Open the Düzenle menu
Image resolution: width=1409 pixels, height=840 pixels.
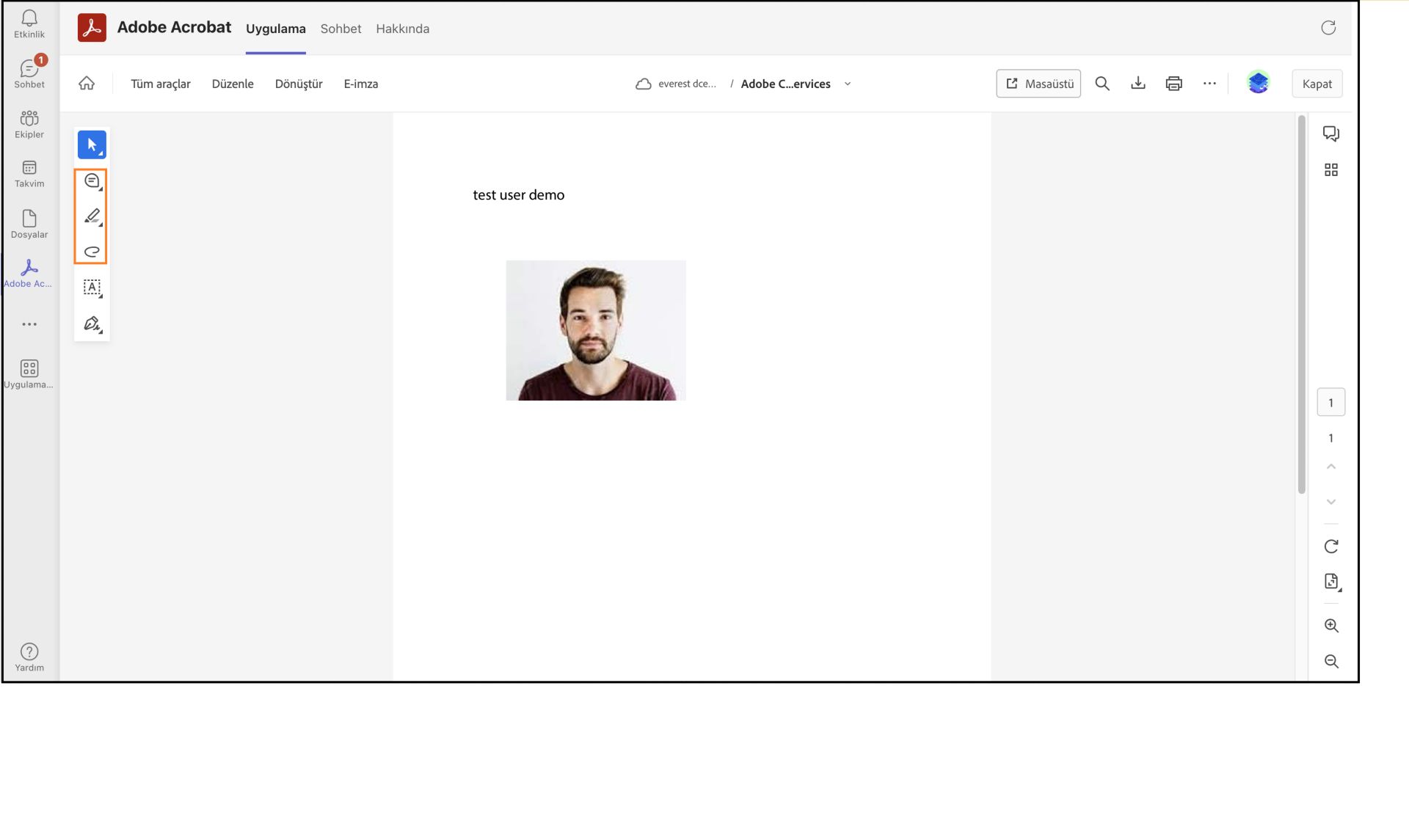(233, 84)
